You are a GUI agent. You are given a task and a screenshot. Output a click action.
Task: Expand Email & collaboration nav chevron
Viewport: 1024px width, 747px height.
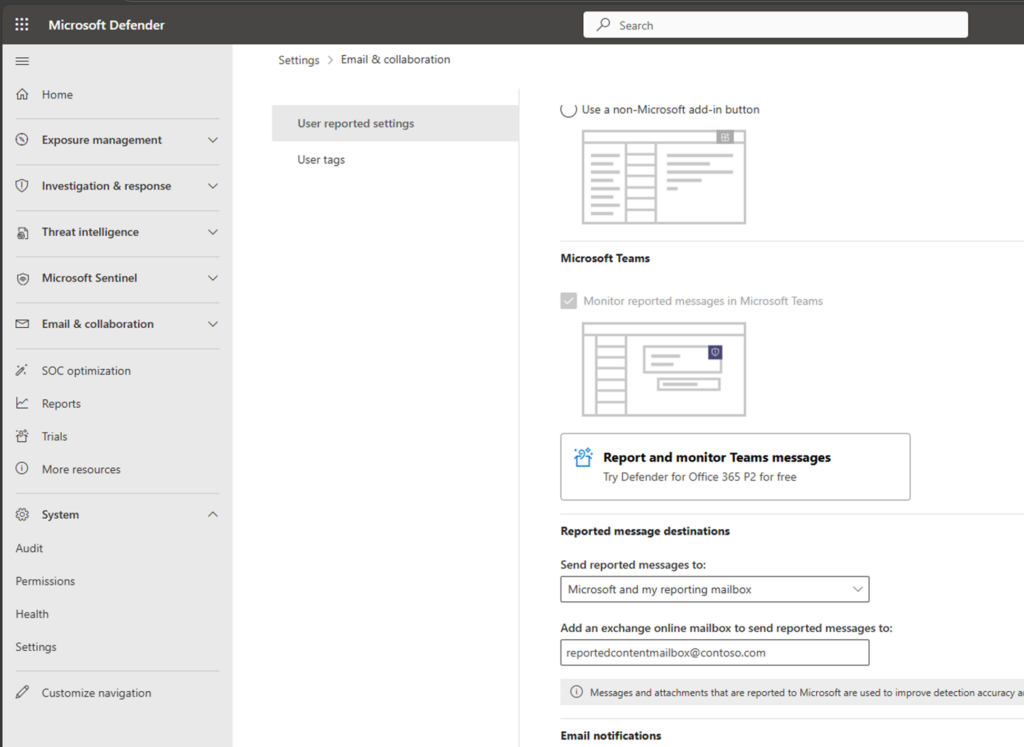coord(213,324)
